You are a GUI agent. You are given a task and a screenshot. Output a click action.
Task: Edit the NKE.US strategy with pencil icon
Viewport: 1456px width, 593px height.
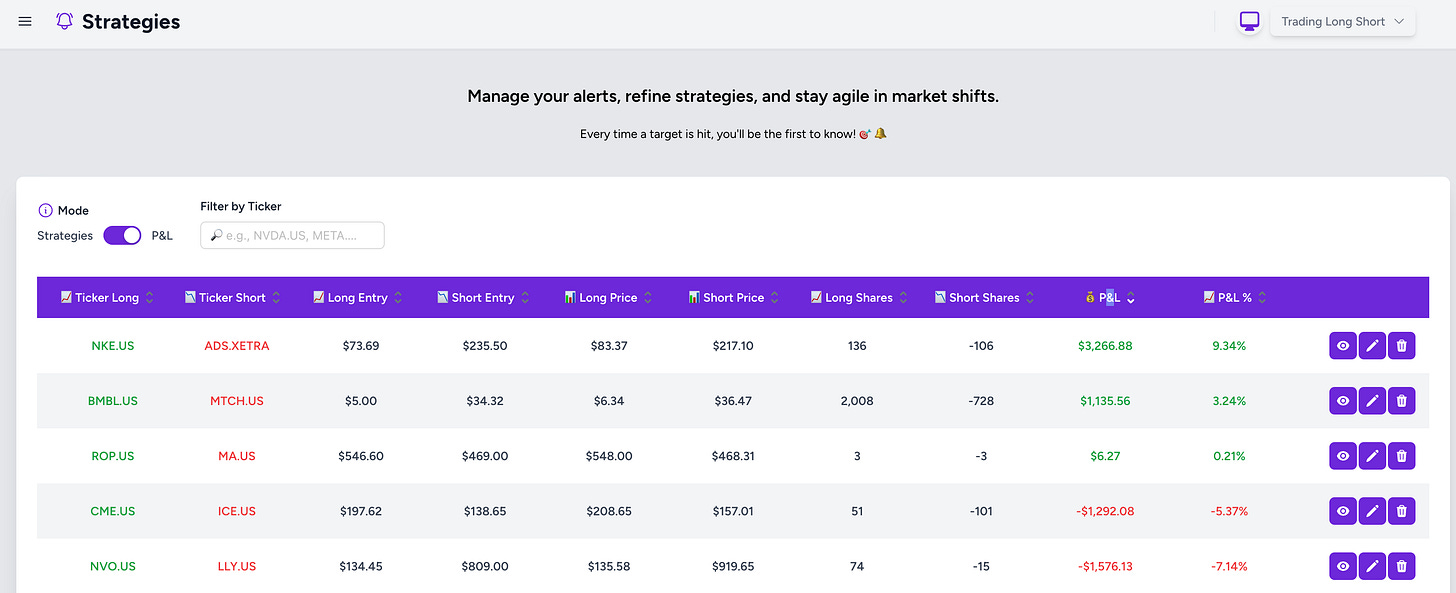coord(1372,346)
